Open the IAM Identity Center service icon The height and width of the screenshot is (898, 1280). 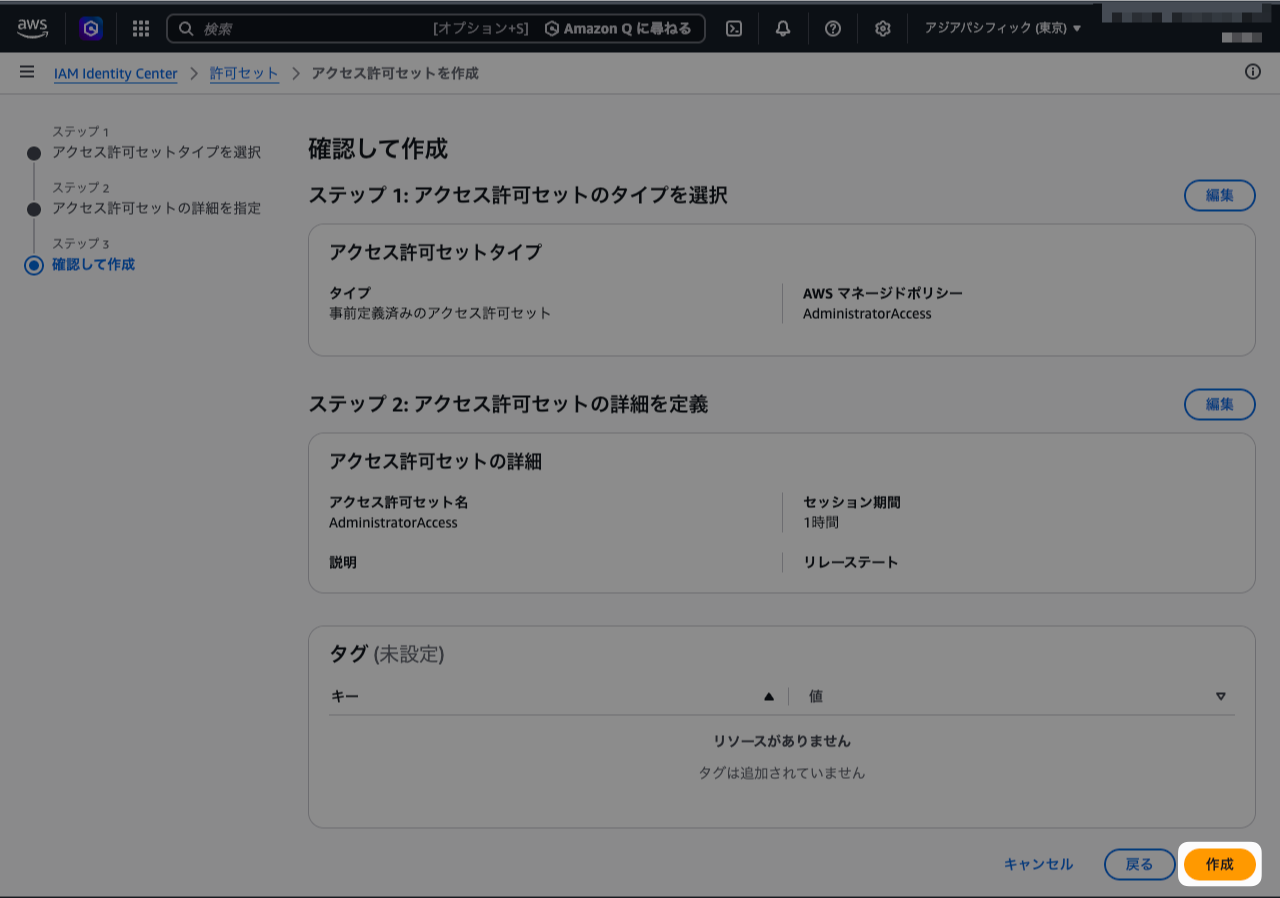(x=91, y=28)
